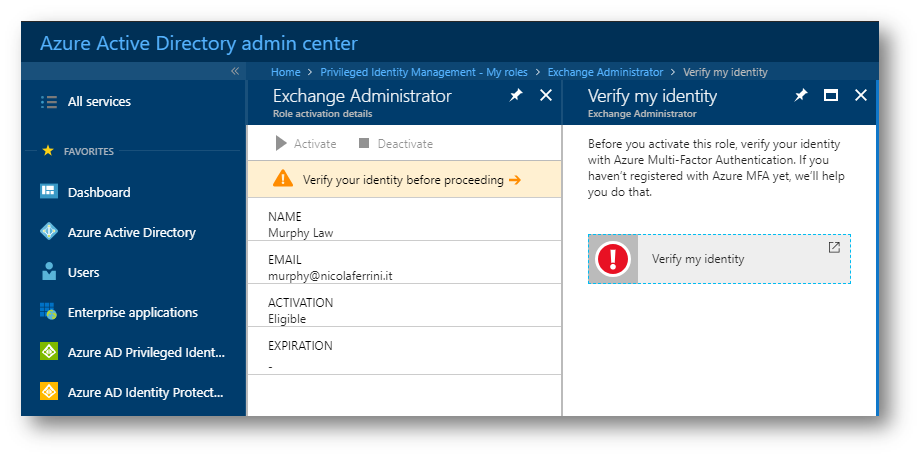This screenshot has width=921, height=458.
Task: Open the Verify your identity before proceeding banner
Action: click(x=404, y=180)
